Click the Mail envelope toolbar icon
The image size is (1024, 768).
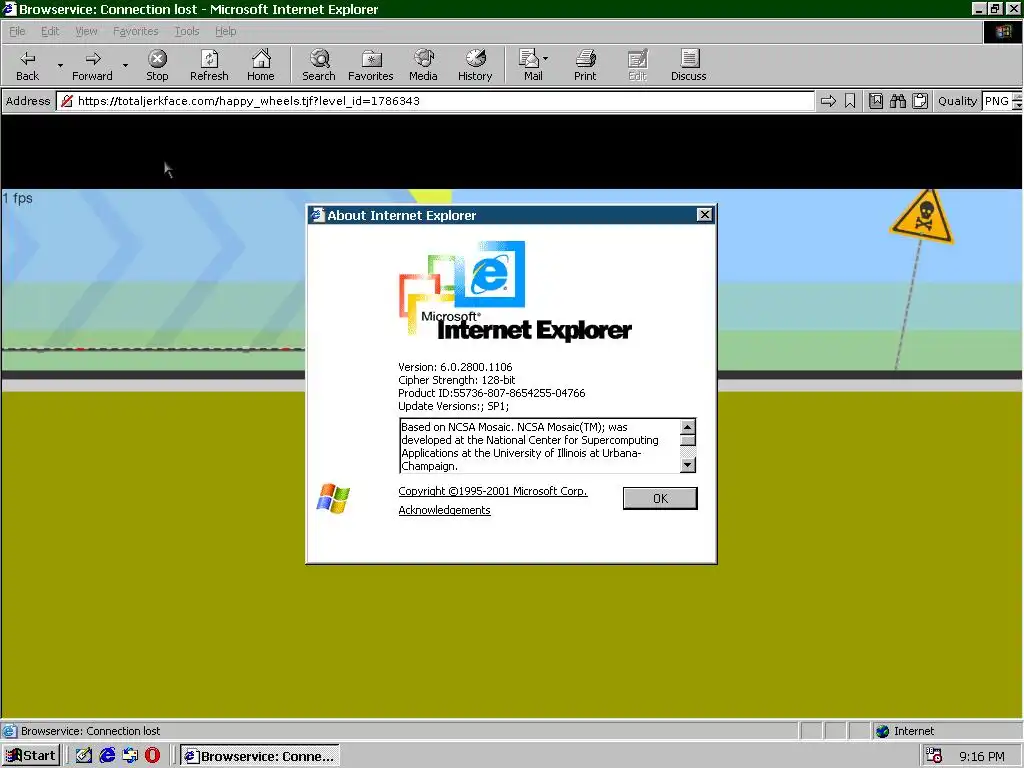(528, 59)
